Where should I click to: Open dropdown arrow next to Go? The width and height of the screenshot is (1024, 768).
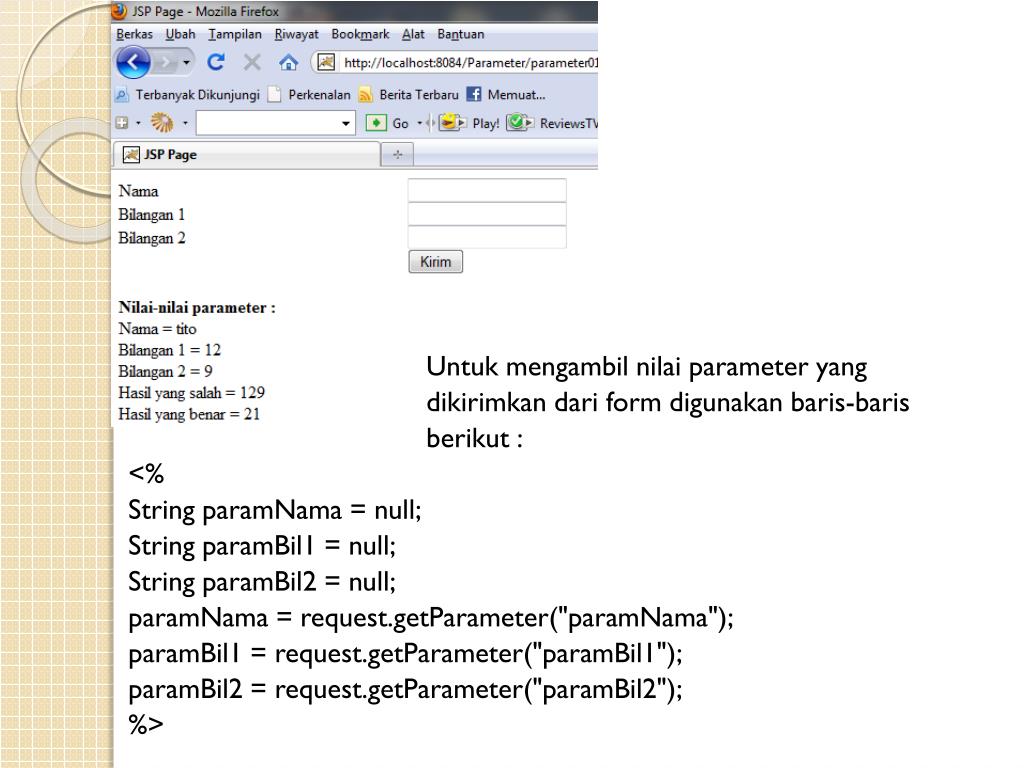[419, 123]
